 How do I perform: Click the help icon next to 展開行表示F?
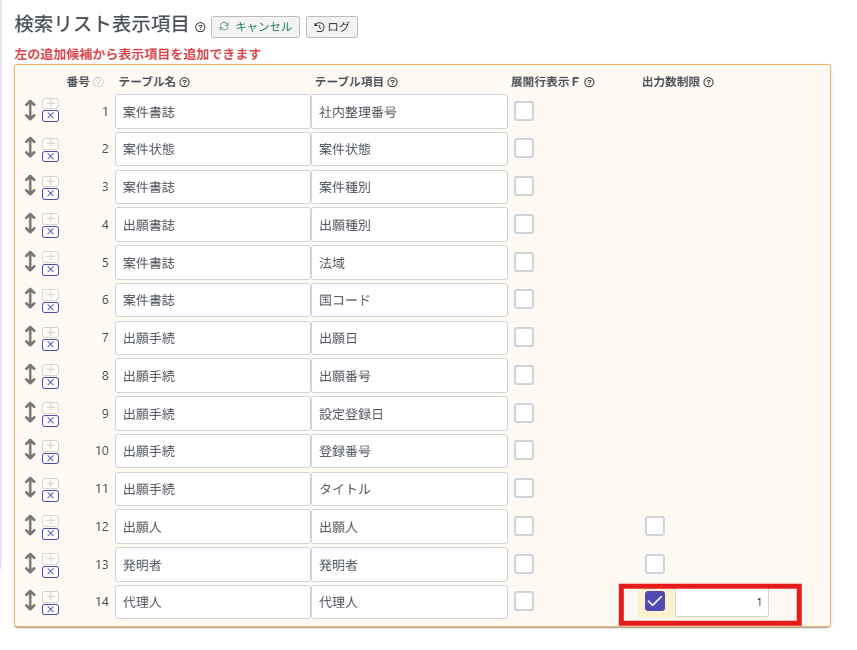tap(590, 82)
